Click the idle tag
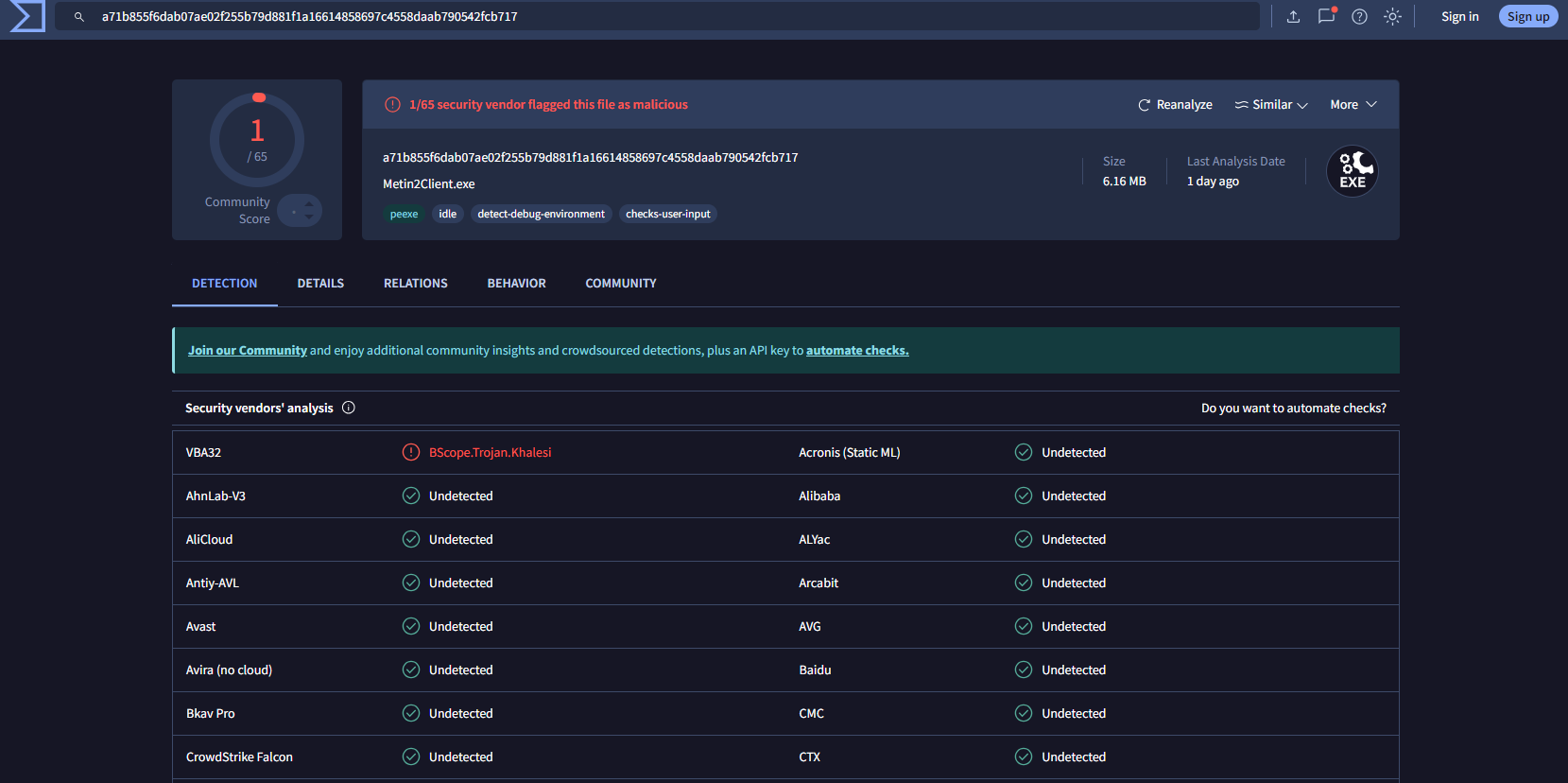 click(x=448, y=214)
